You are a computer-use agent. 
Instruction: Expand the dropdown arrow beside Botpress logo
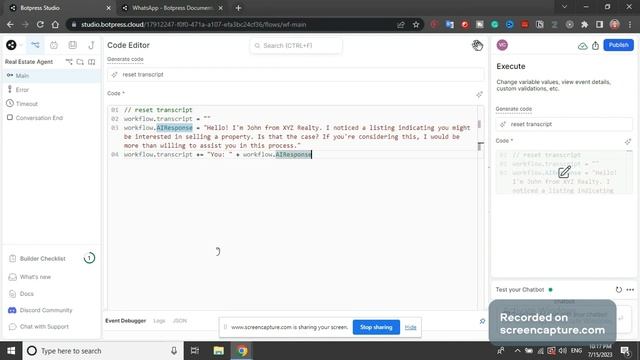click(x=20, y=45)
